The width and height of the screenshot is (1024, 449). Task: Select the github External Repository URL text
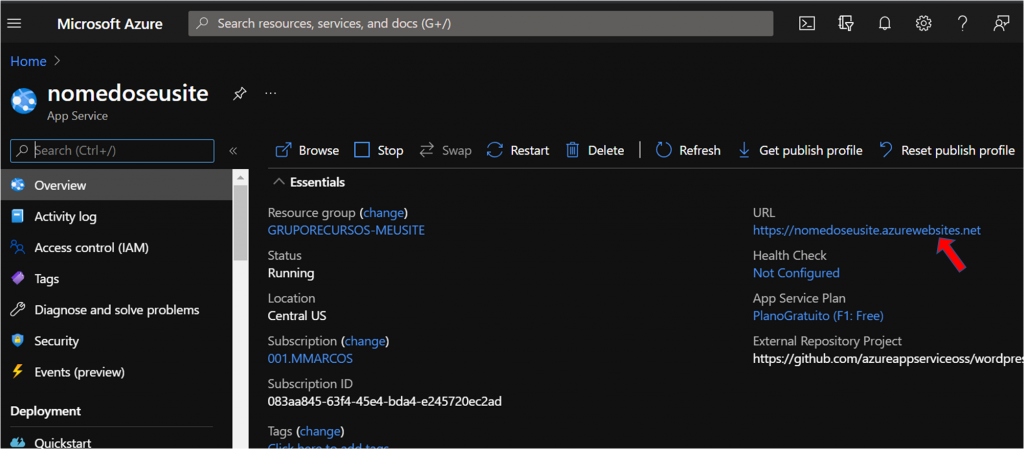(888, 358)
